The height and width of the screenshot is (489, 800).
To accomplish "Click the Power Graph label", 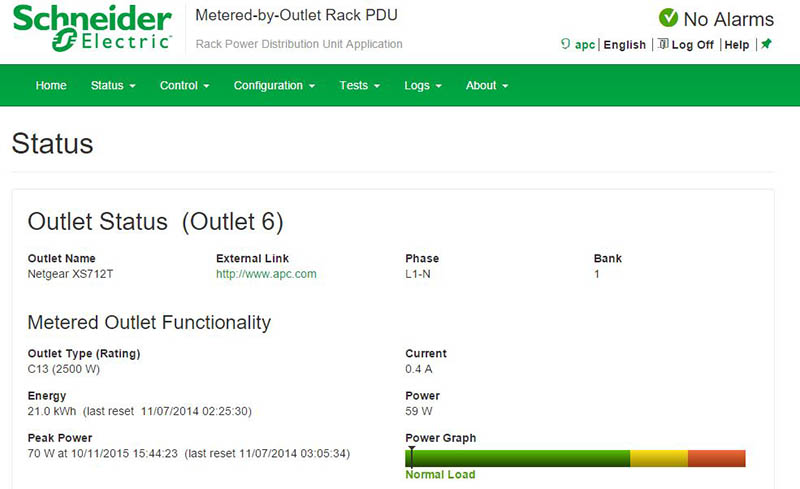I will click(441, 438).
